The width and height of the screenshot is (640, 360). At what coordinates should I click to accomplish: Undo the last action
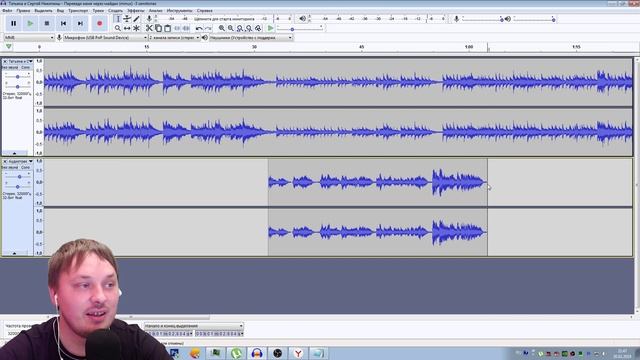click(x=199, y=28)
